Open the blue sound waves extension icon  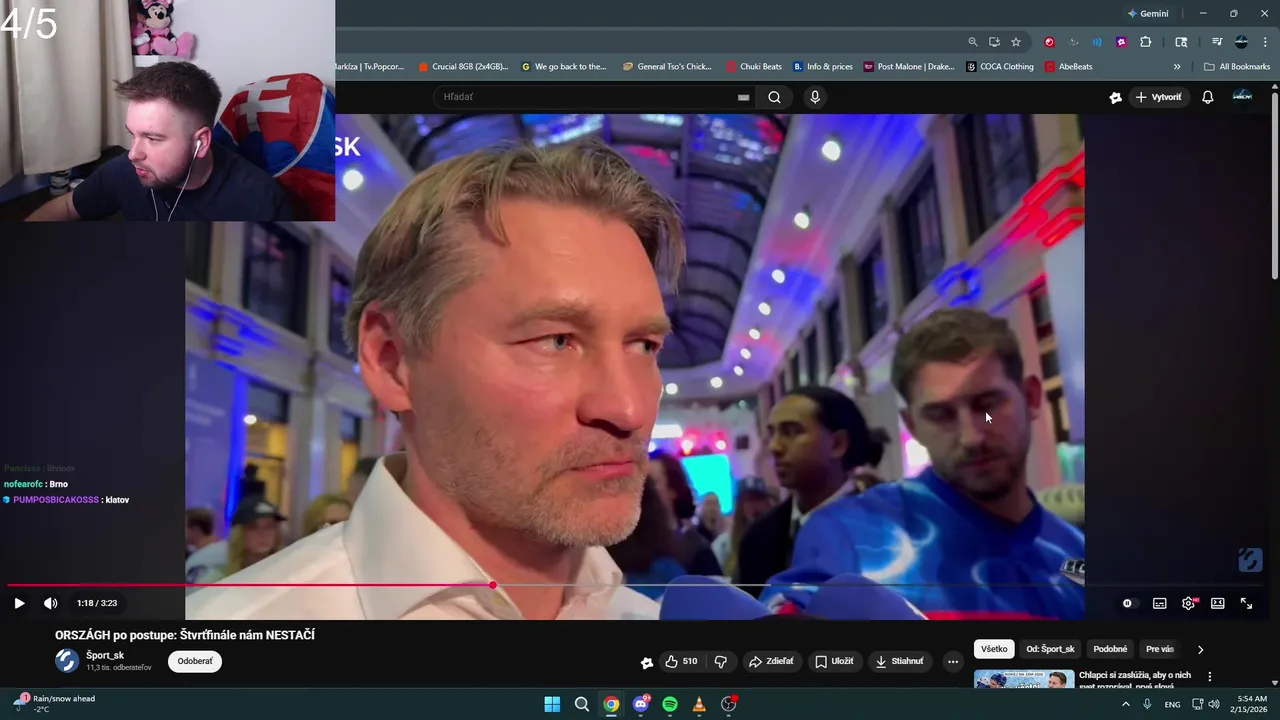click(x=1097, y=42)
